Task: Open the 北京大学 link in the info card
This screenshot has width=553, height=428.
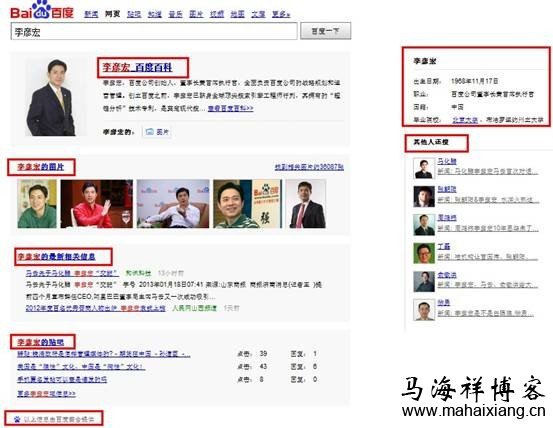Action: click(465, 120)
